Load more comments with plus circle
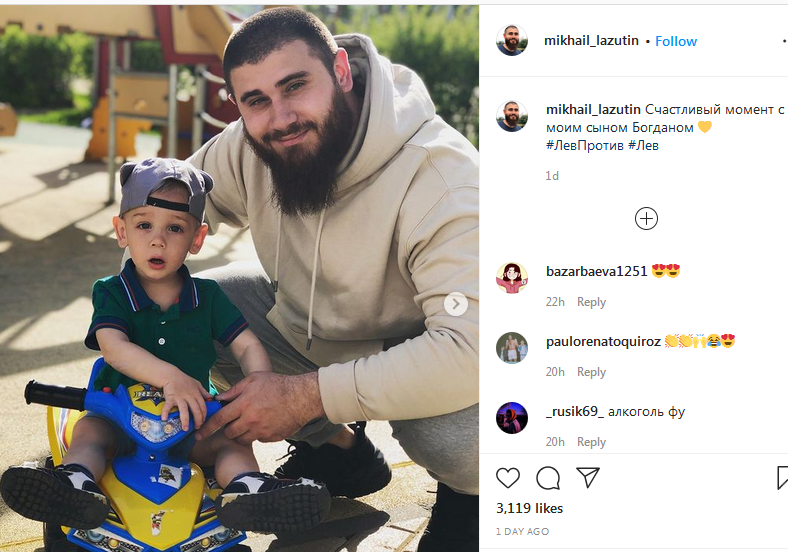 646,219
